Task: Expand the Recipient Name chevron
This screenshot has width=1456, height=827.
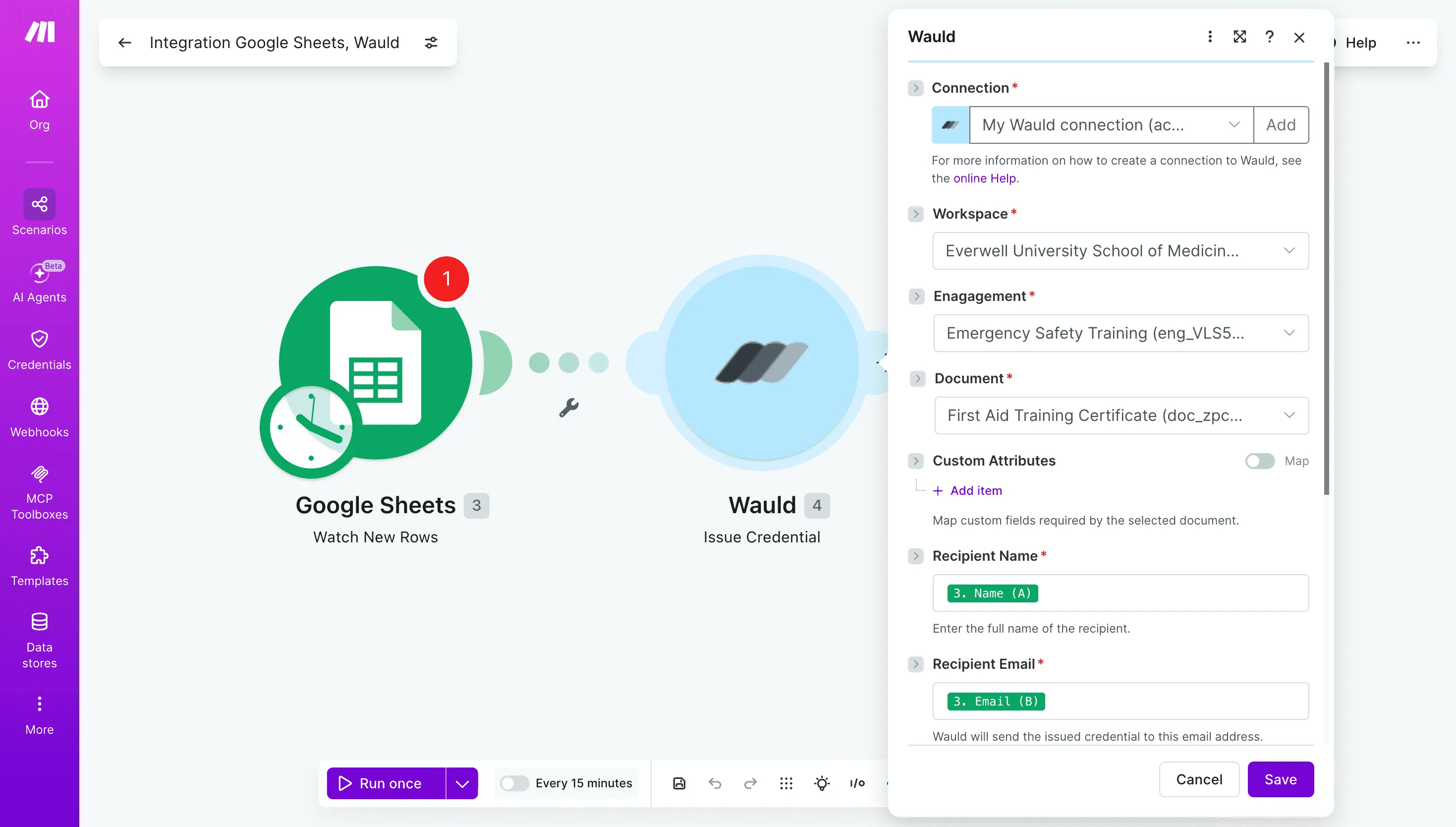Action: click(x=916, y=556)
